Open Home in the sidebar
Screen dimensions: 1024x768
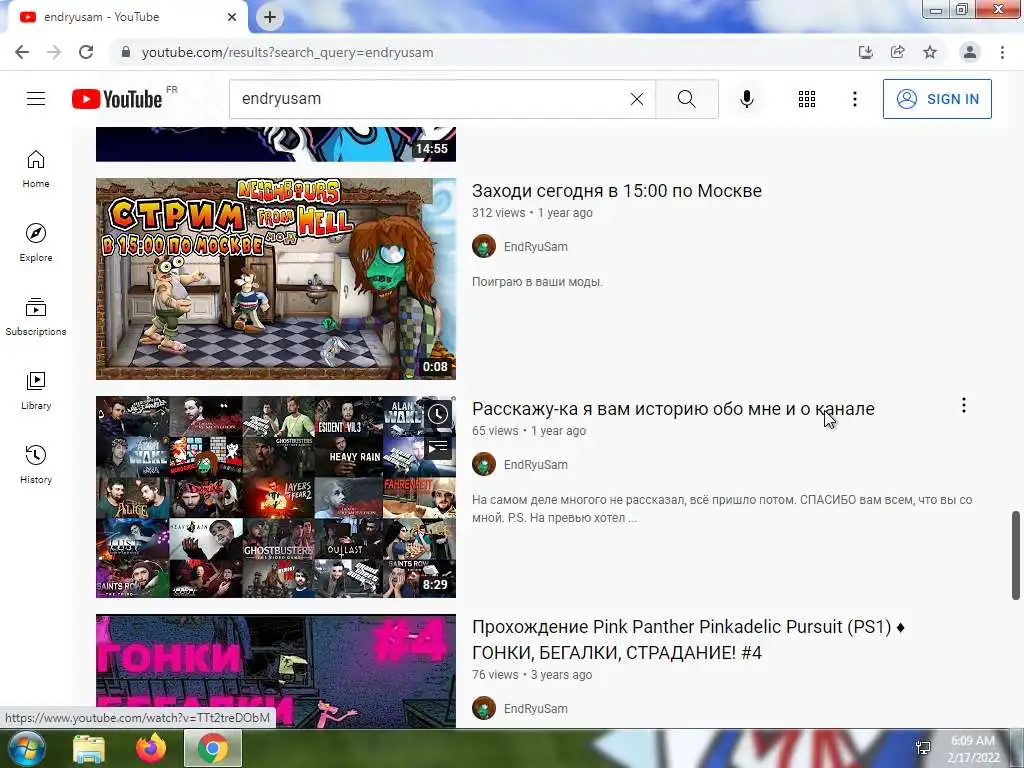(x=36, y=169)
